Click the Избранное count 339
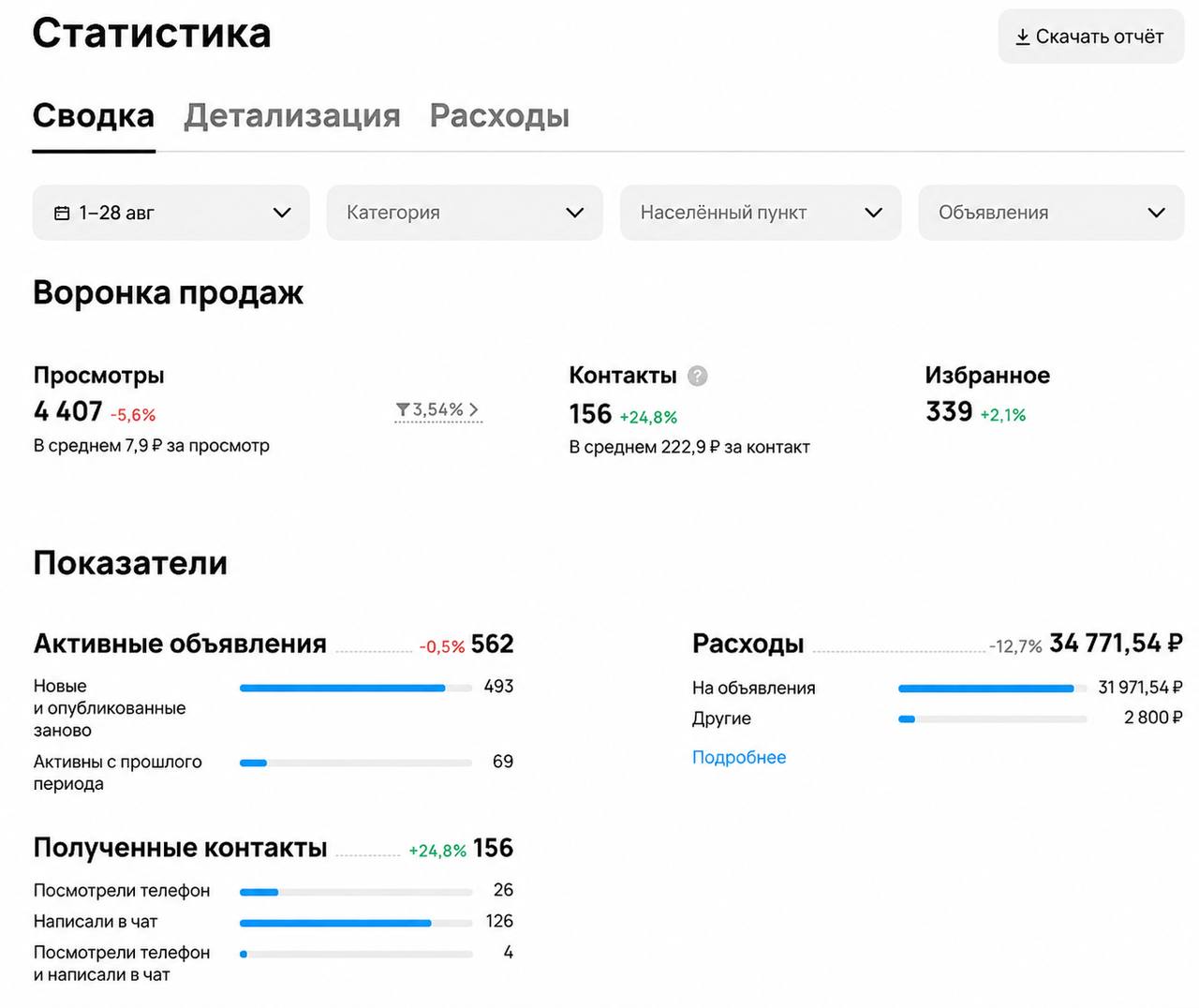Screen dimensions: 1199x1008 pos(949,411)
